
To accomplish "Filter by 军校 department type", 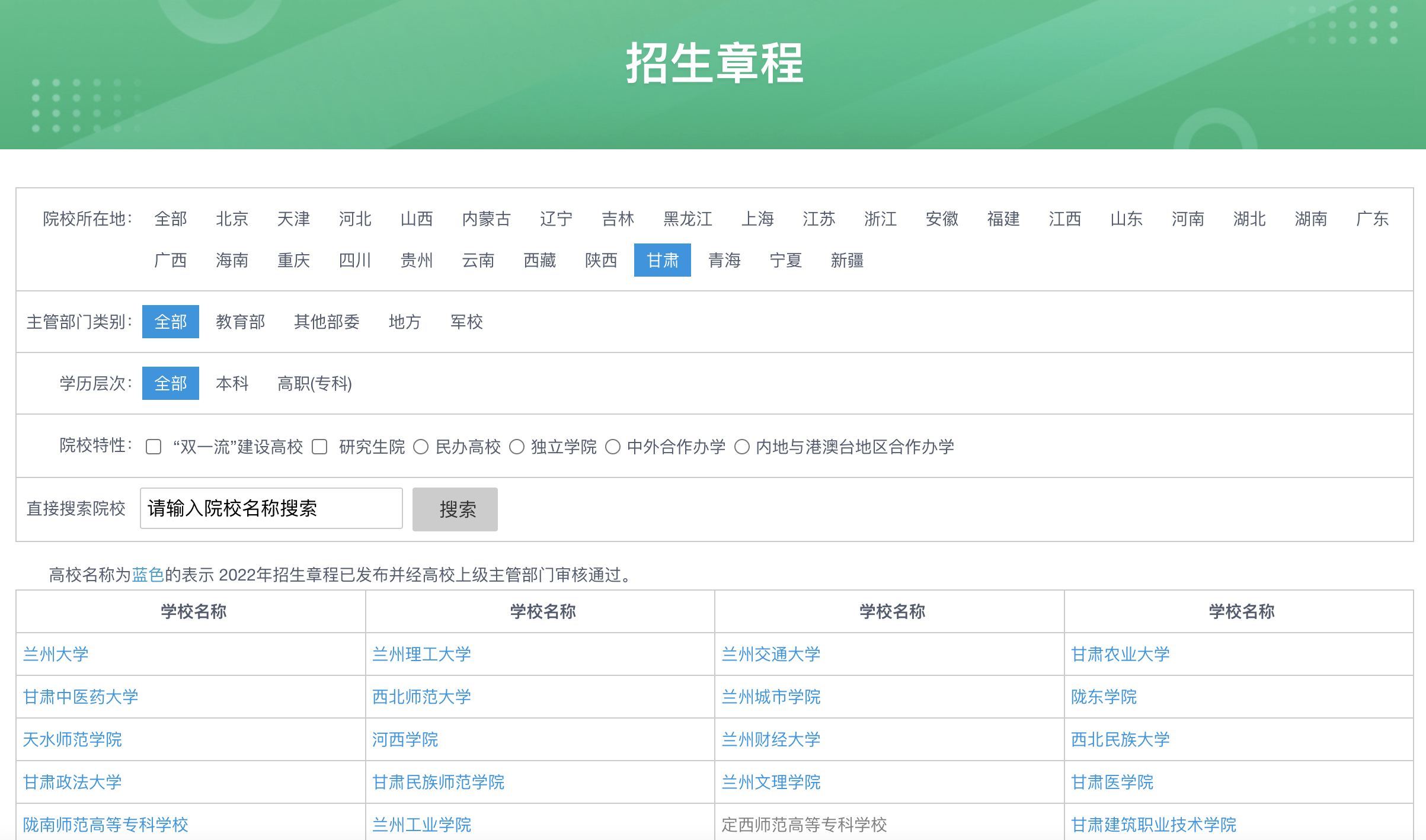I will [x=466, y=322].
